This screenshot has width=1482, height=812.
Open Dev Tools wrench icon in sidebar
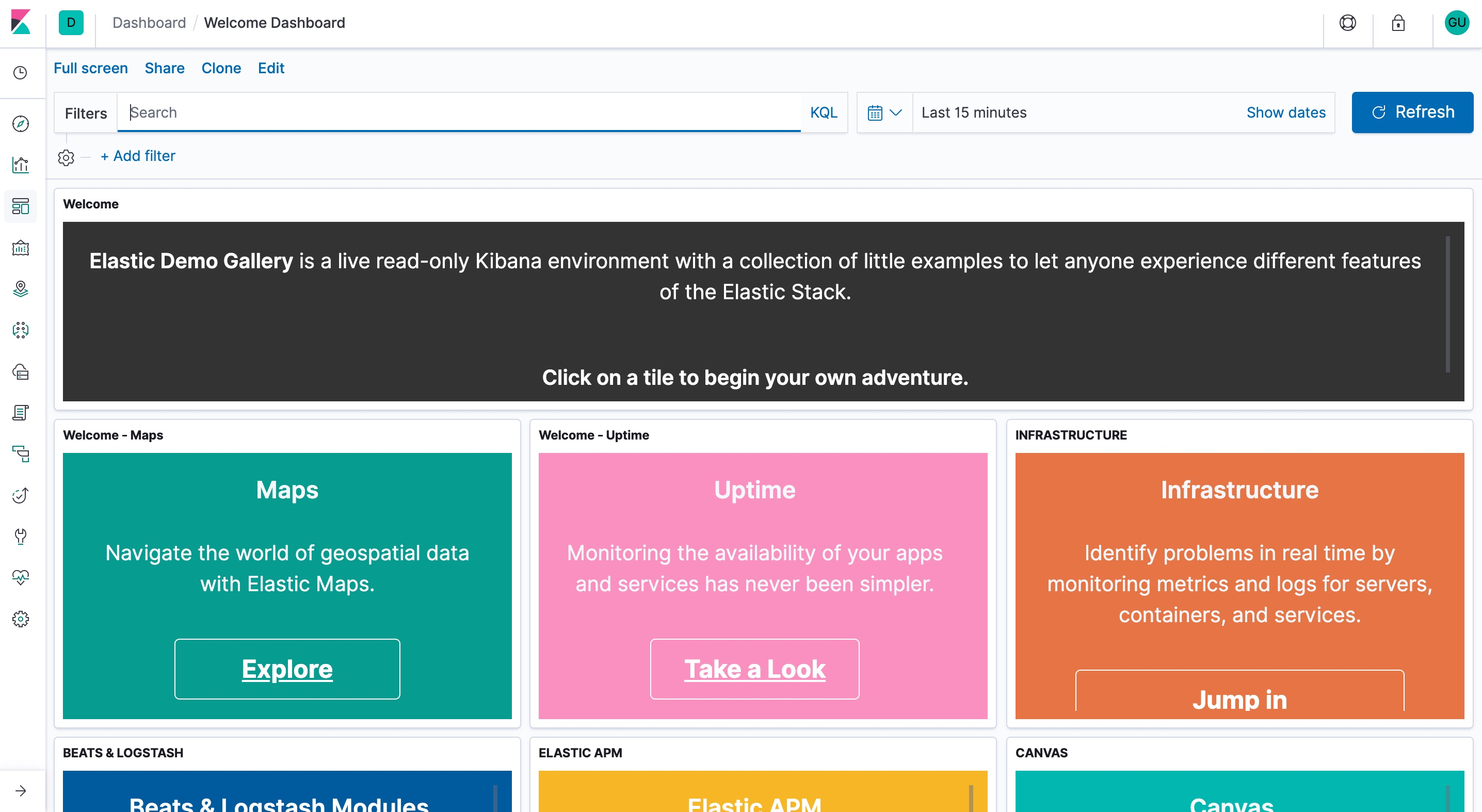click(x=21, y=536)
